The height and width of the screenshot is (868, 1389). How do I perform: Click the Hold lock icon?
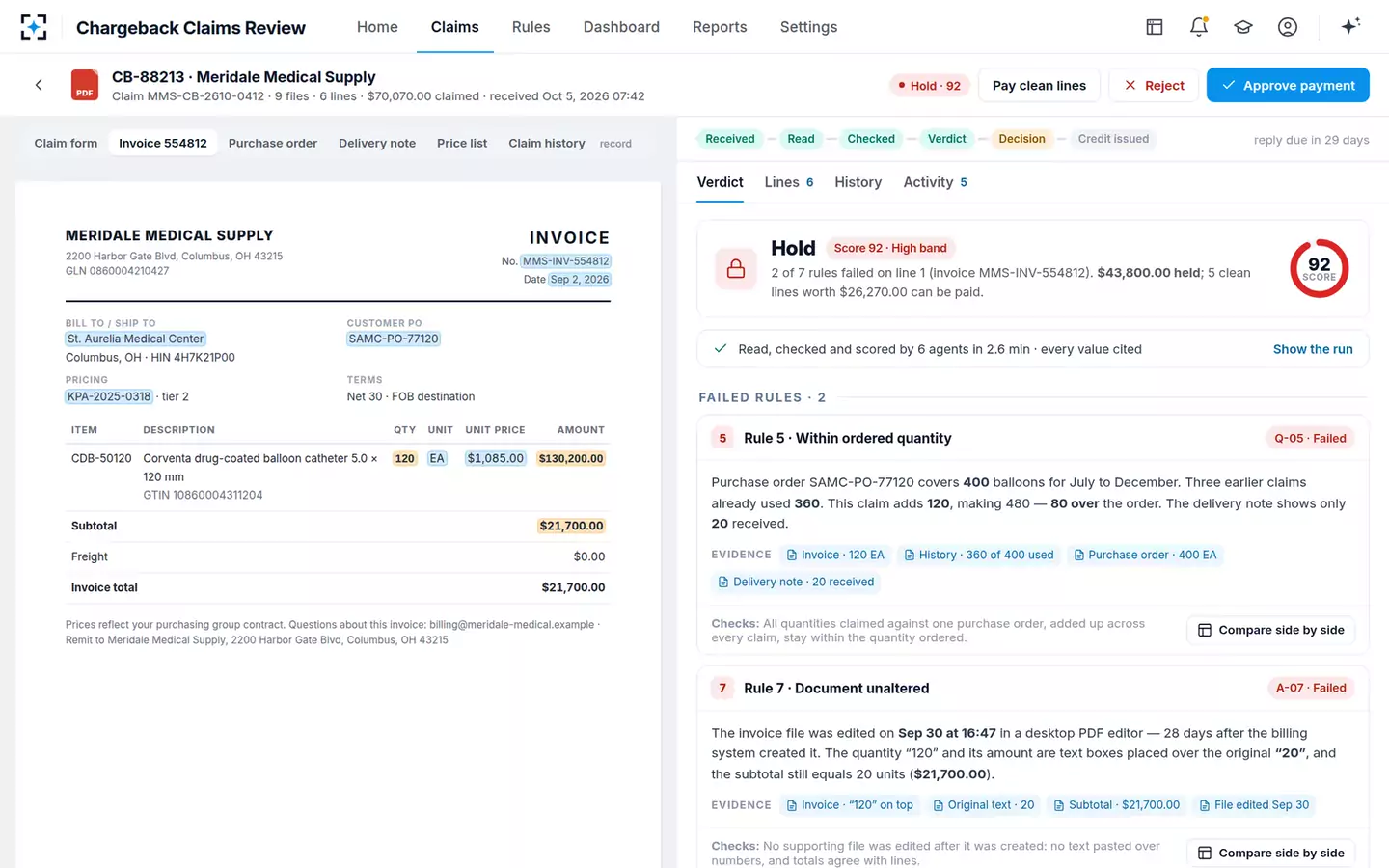tap(736, 269)
